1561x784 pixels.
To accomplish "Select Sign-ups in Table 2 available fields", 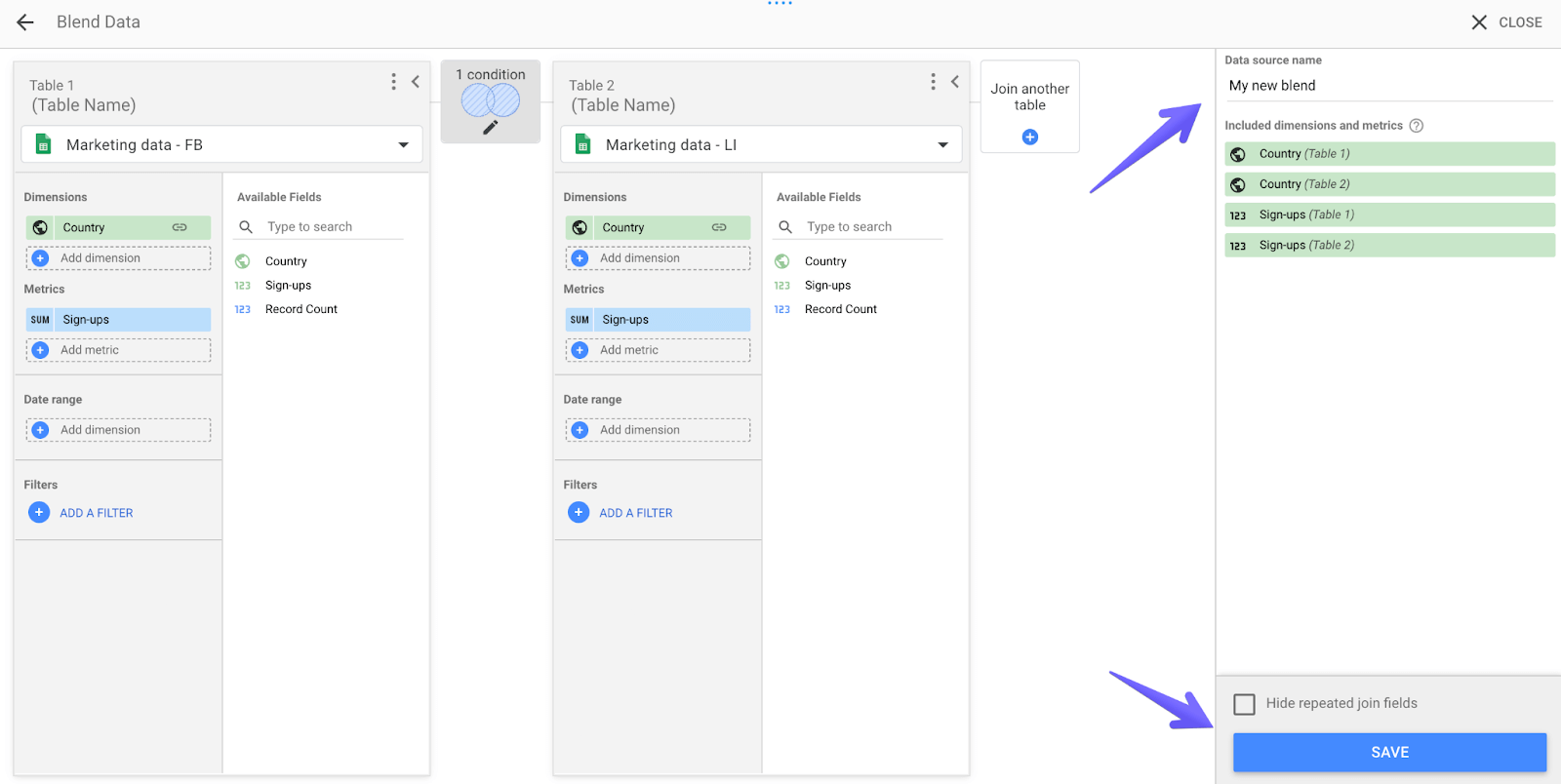I will click(827, 286).
